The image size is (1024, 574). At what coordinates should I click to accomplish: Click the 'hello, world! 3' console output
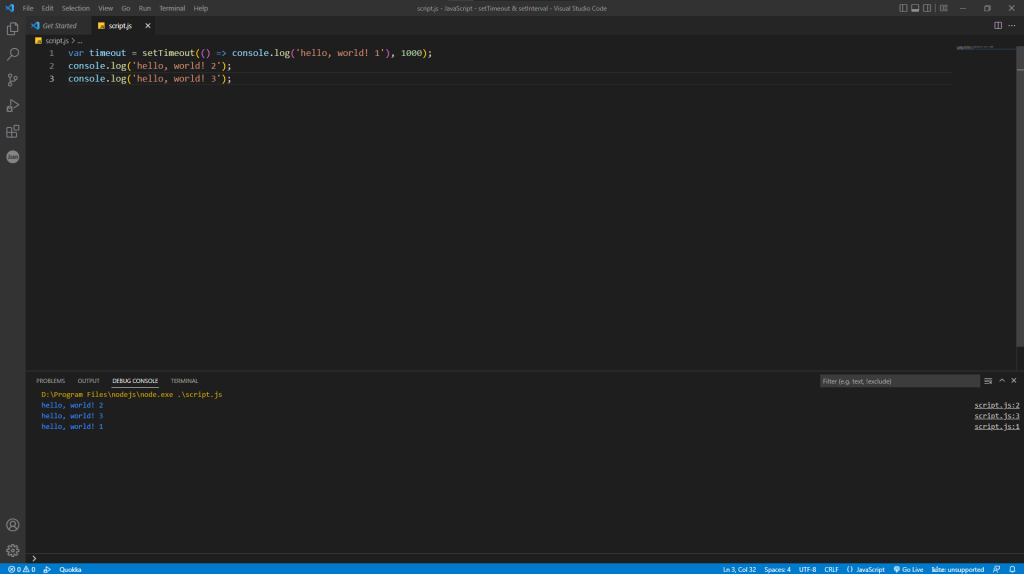72,415
